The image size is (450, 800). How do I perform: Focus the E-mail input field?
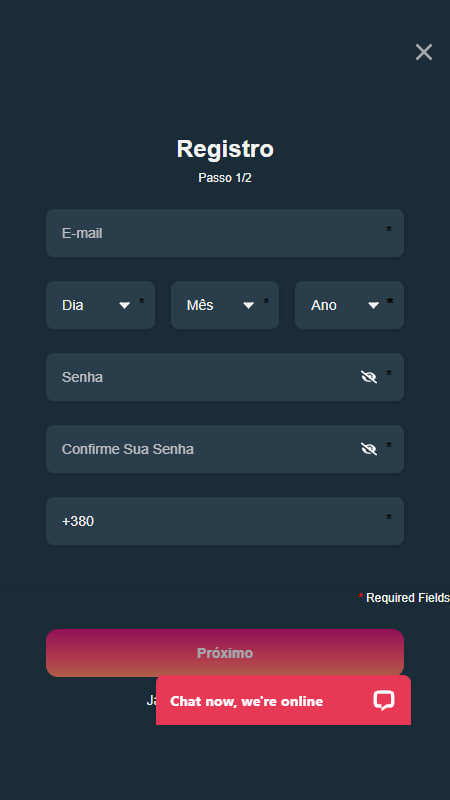point(225,233)
